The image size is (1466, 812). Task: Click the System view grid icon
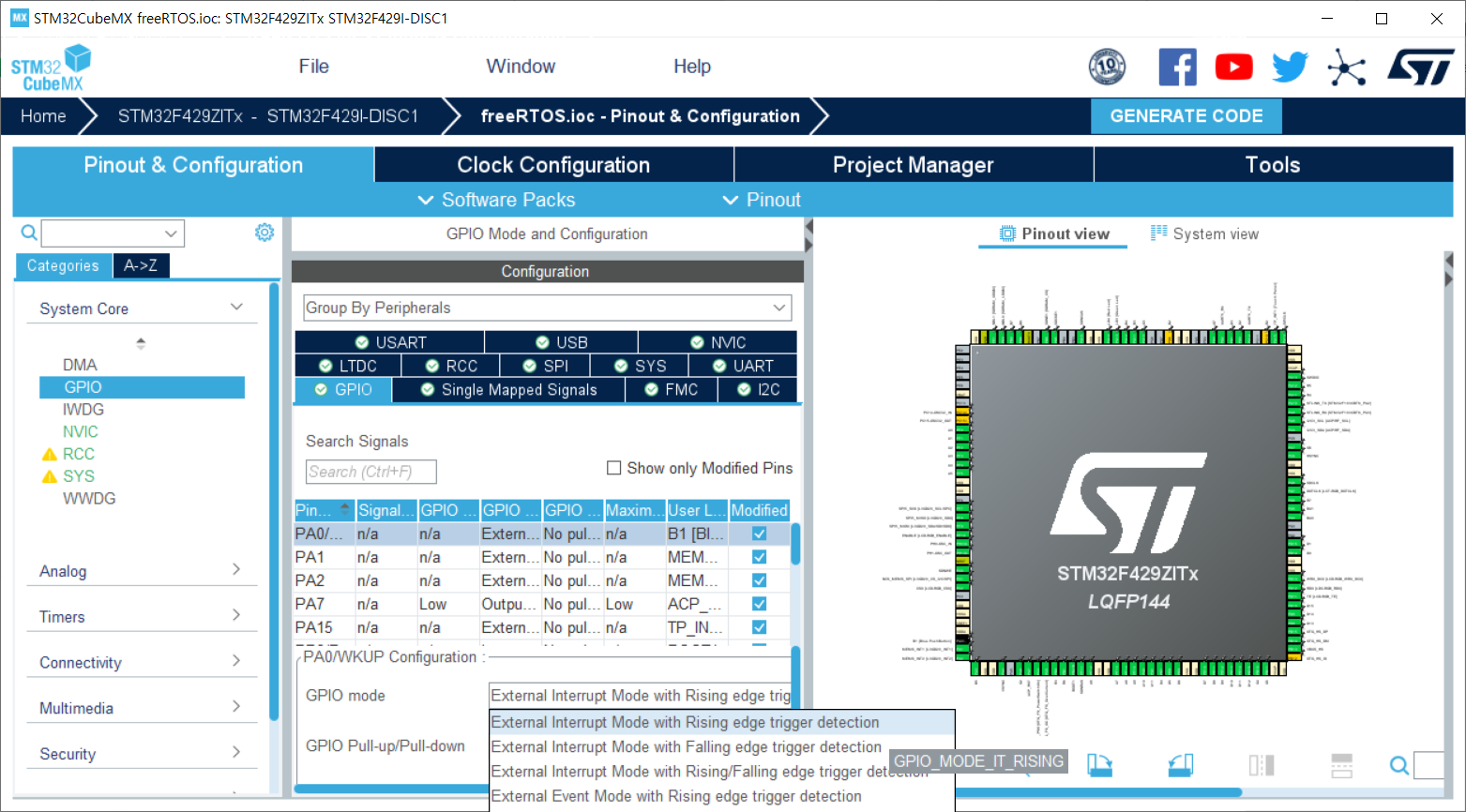click(1159, 233)
